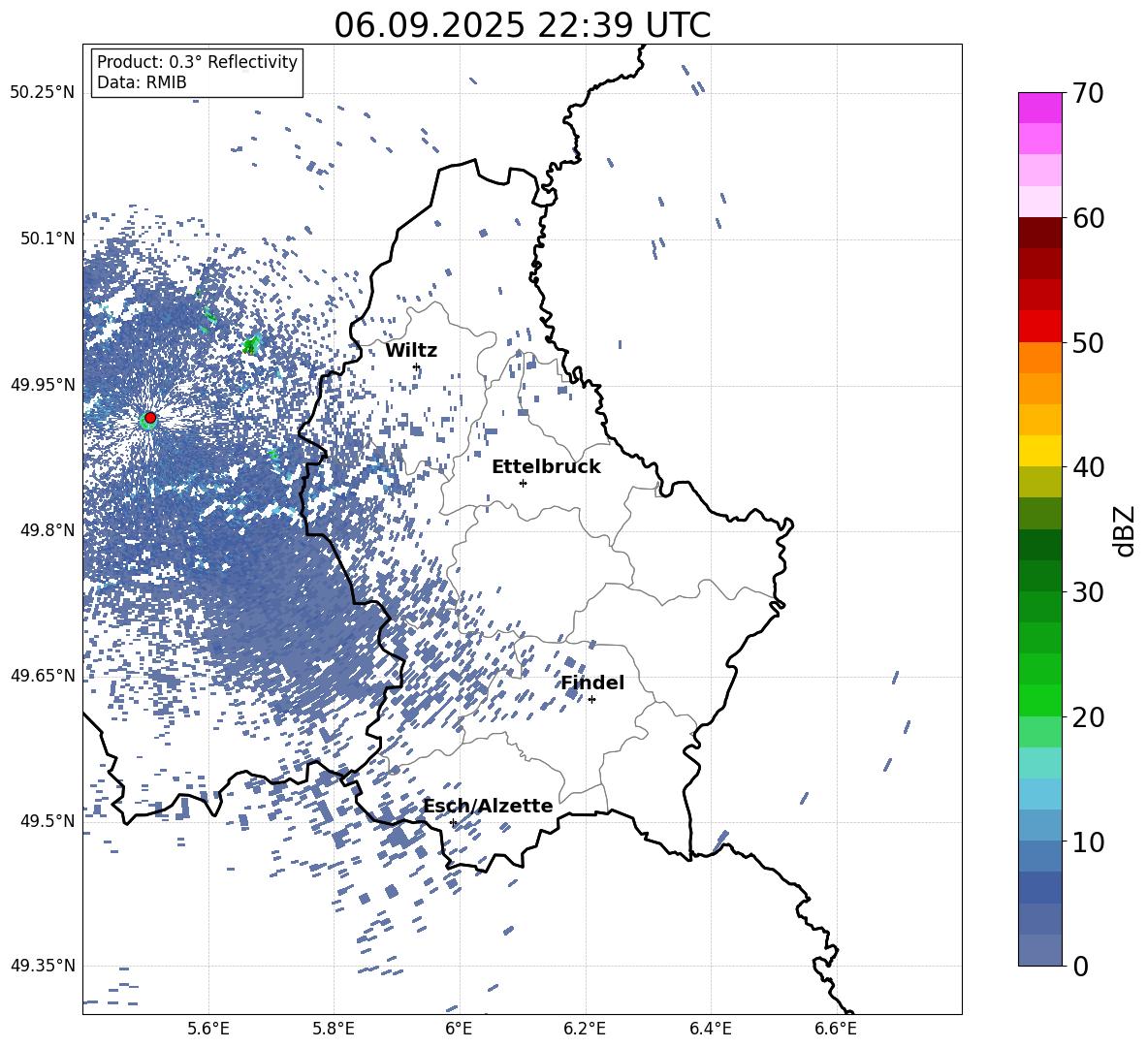Click the colorbar tick label 0
Image resolution: width=1148 pixels, height=1048 pixels.
point(1080,966)
